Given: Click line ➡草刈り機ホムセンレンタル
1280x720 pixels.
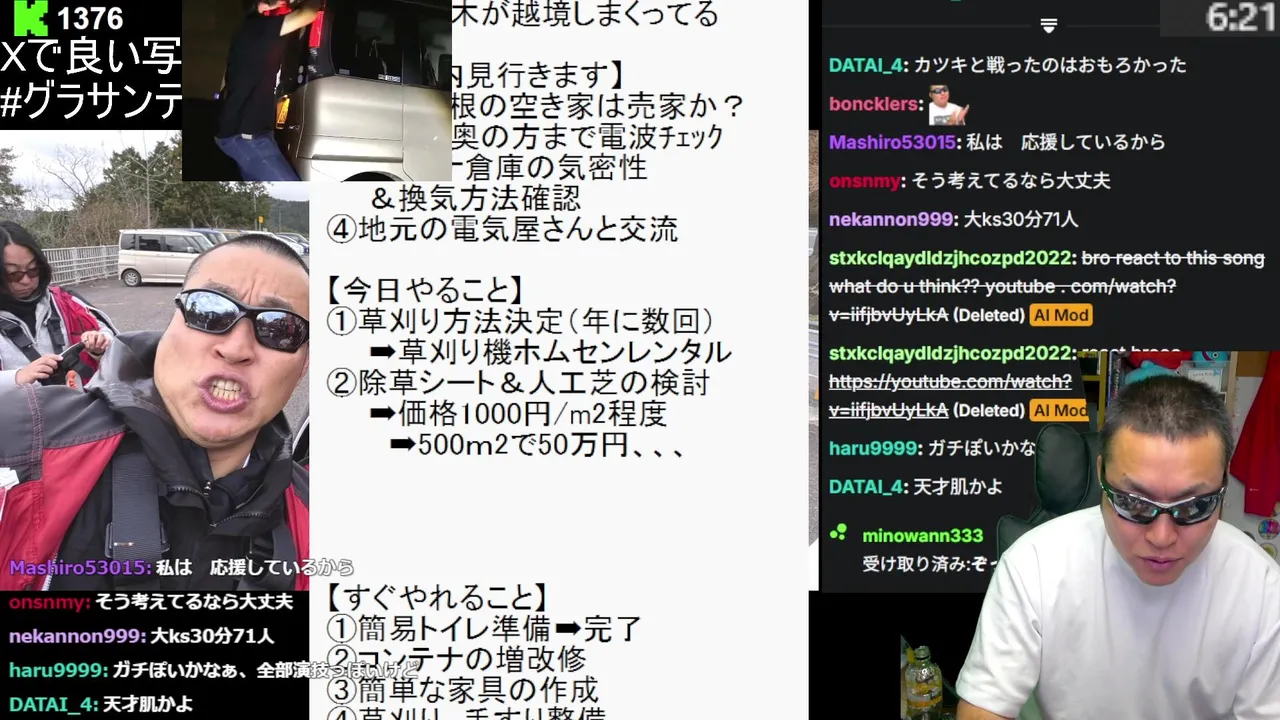Looking at the screenshot, I should pyautogui.click(x=550, y=352).
